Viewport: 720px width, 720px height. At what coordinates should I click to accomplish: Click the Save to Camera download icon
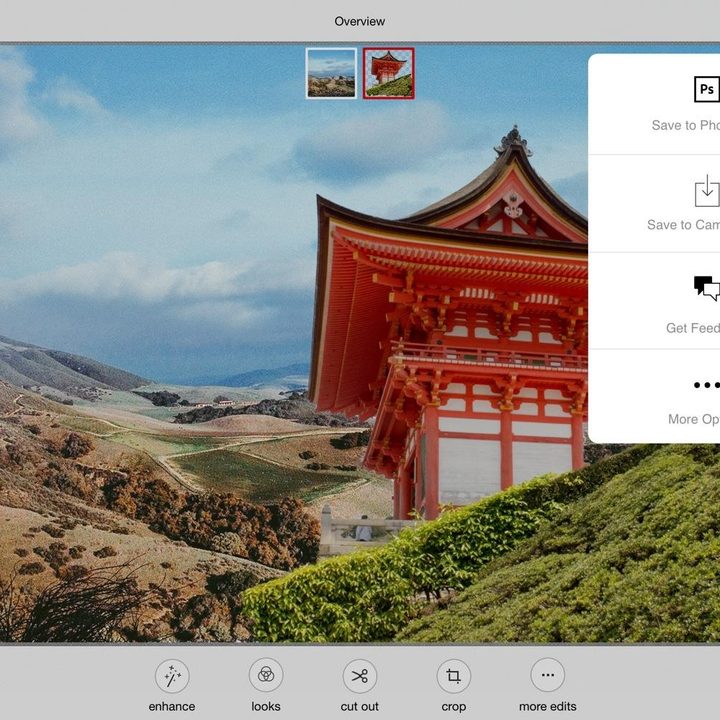pyautogui.click(x=707, y=191)
